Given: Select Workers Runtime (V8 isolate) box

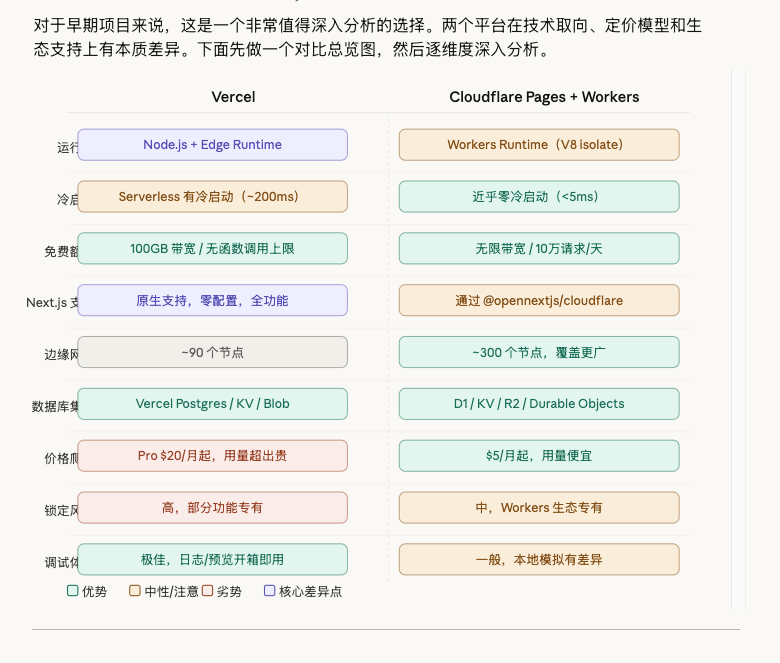Looking at the screenshot, I should (x=539, y=145).
